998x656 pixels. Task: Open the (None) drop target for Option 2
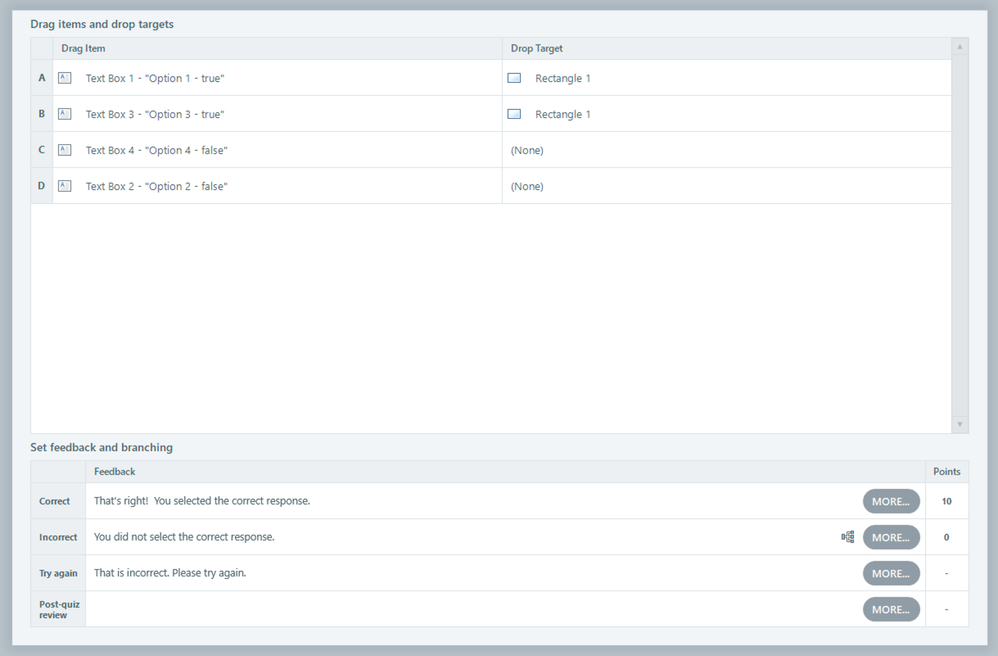[727, 186]
